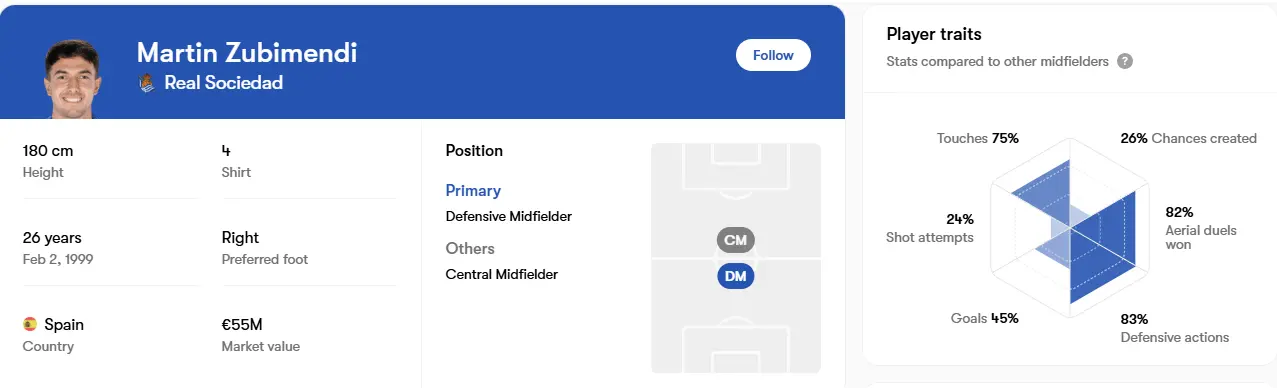This screenshot has width=1277, height=388.
Task: Click the Chances created 26% label
Action: click(x=1188, y=138)
